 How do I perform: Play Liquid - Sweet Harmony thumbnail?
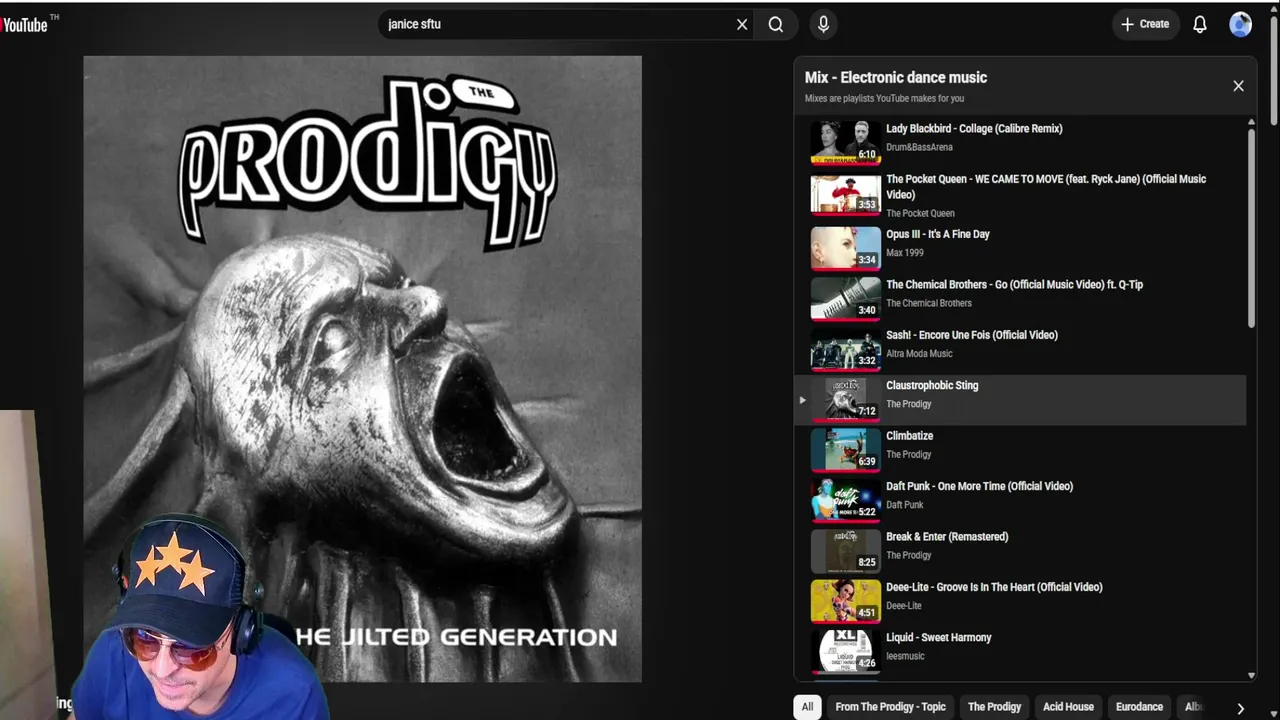845,651
